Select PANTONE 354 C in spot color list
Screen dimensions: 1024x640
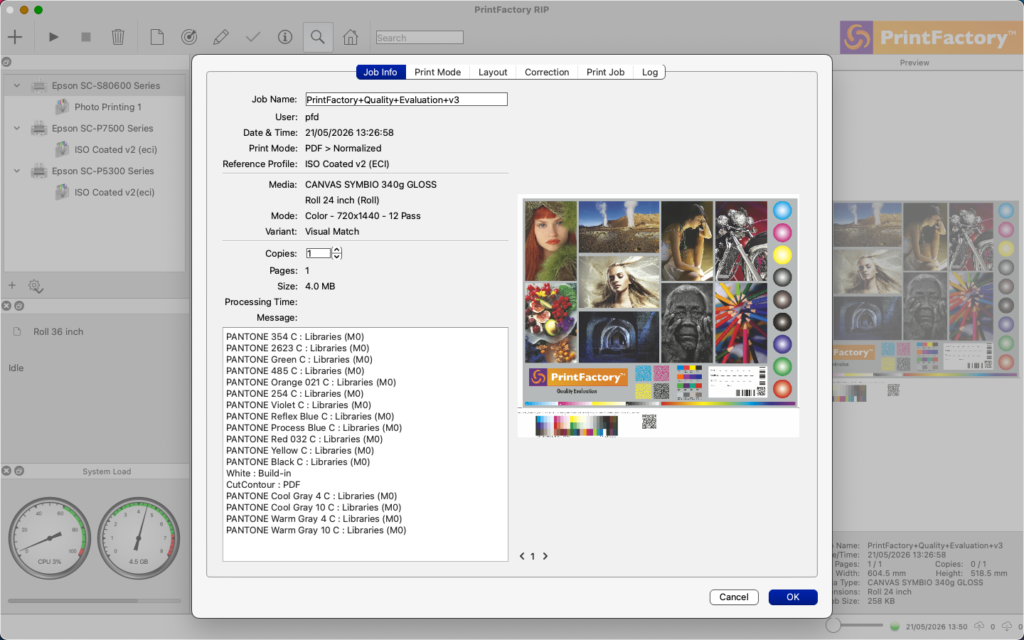point(295,337)
